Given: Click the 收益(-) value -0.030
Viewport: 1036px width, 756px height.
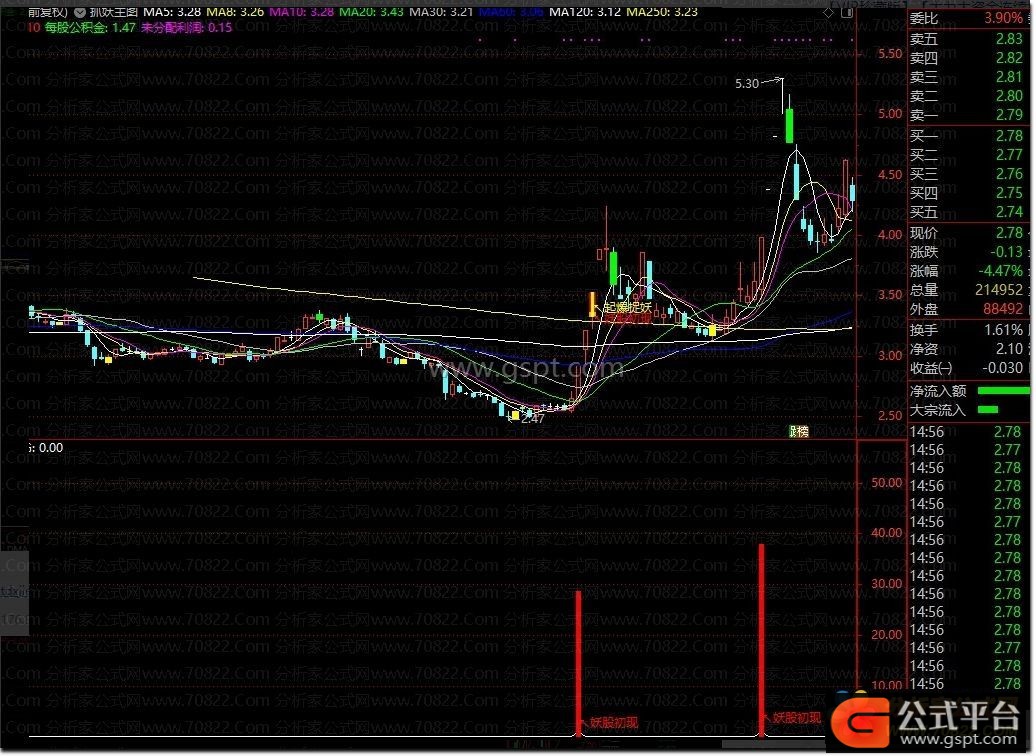Looking at the screenshot, I should click(x=1002, y=368).
